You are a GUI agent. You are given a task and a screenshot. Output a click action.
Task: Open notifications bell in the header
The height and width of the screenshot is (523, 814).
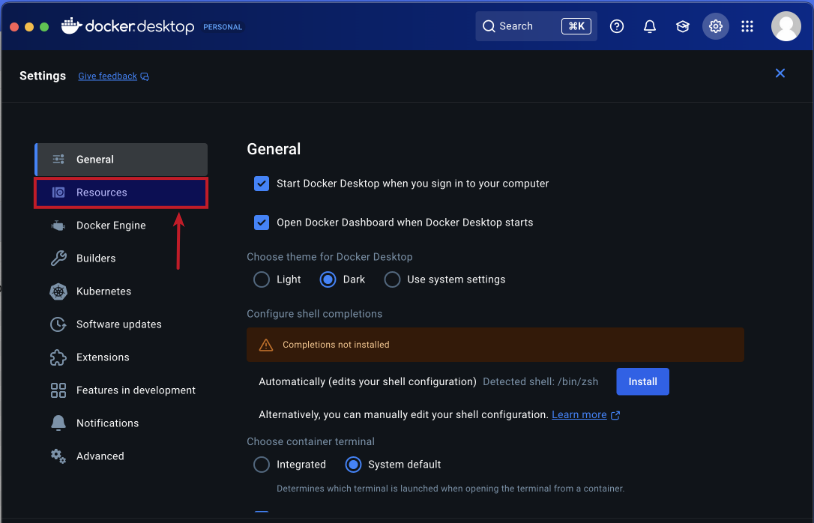coord(649,26)
